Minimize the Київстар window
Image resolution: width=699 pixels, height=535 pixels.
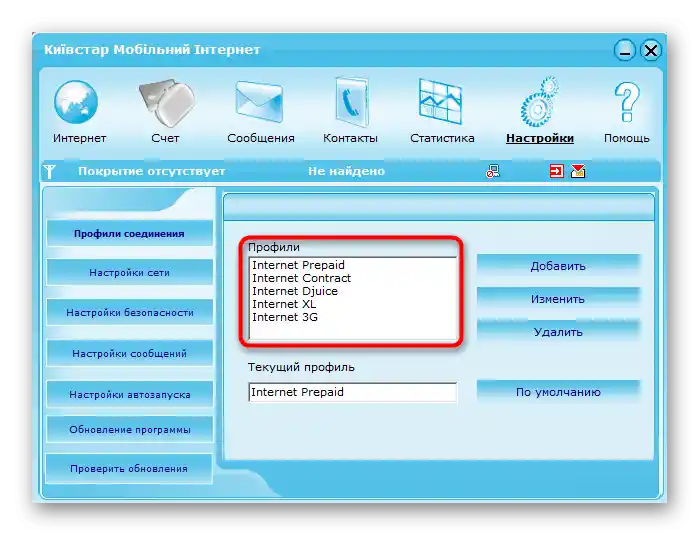point(625,50)
